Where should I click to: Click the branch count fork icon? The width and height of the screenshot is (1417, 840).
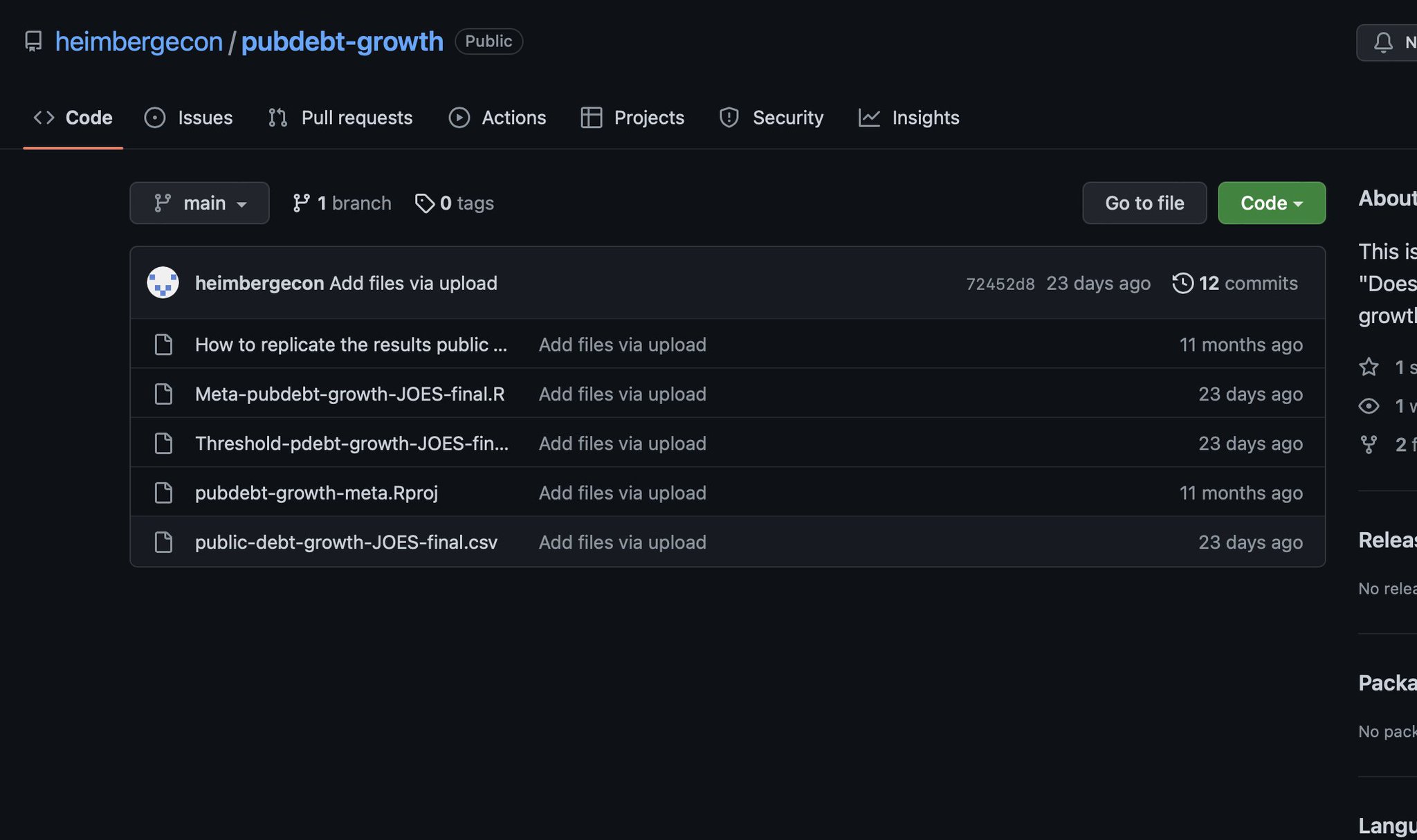[x=301, y=203]
